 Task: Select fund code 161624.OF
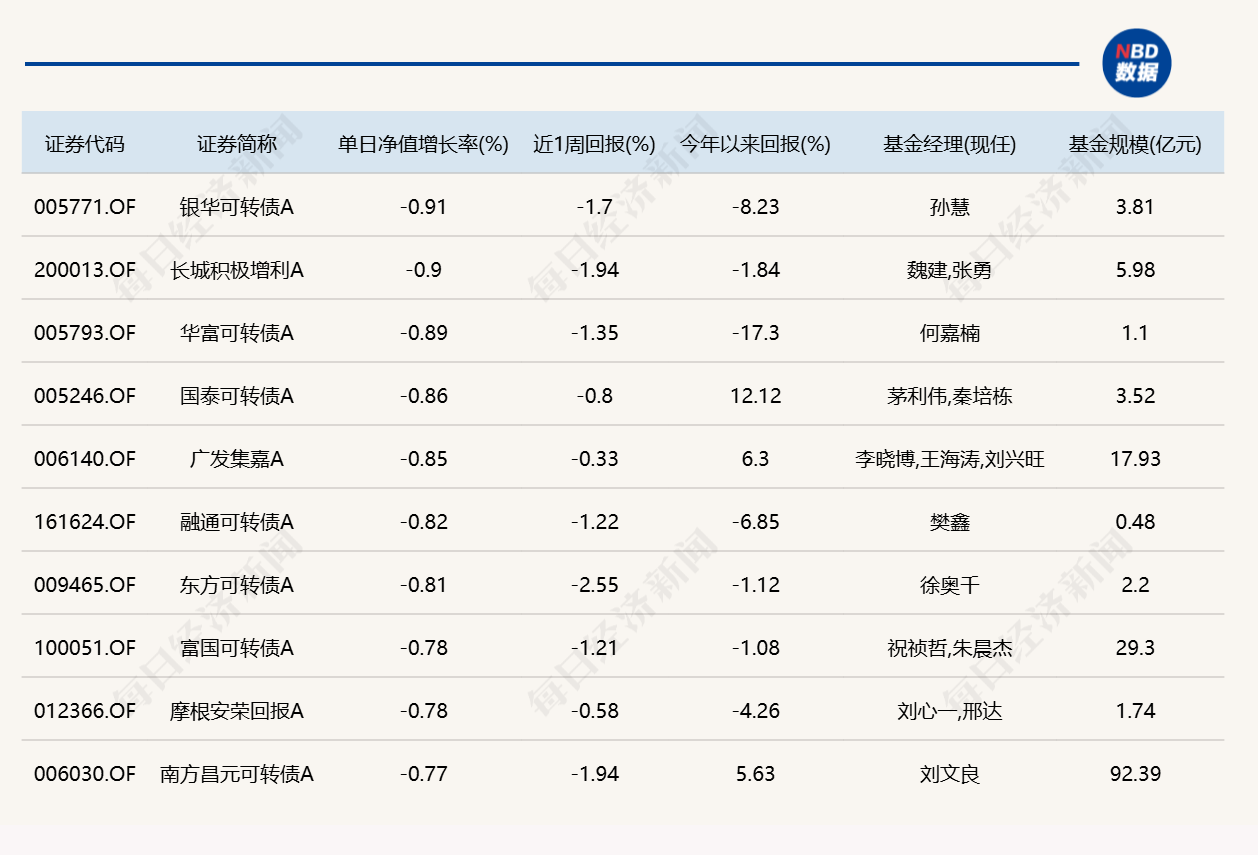tap(84, 522)
